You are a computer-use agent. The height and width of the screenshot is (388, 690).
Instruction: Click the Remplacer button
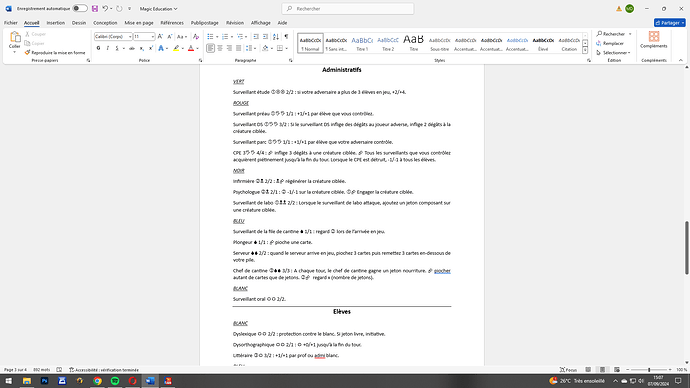610,43
